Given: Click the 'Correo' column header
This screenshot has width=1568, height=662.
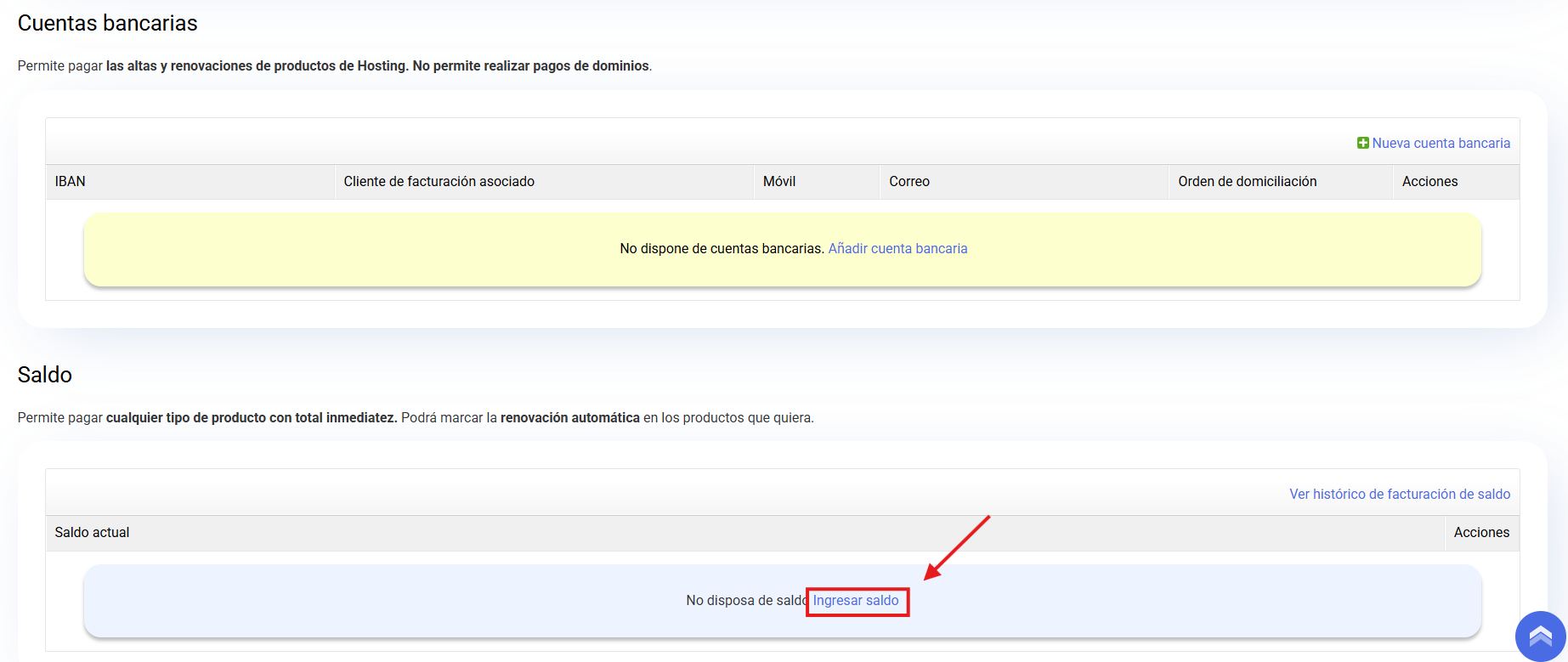Looking at the screenshot, I should point(909,182).
